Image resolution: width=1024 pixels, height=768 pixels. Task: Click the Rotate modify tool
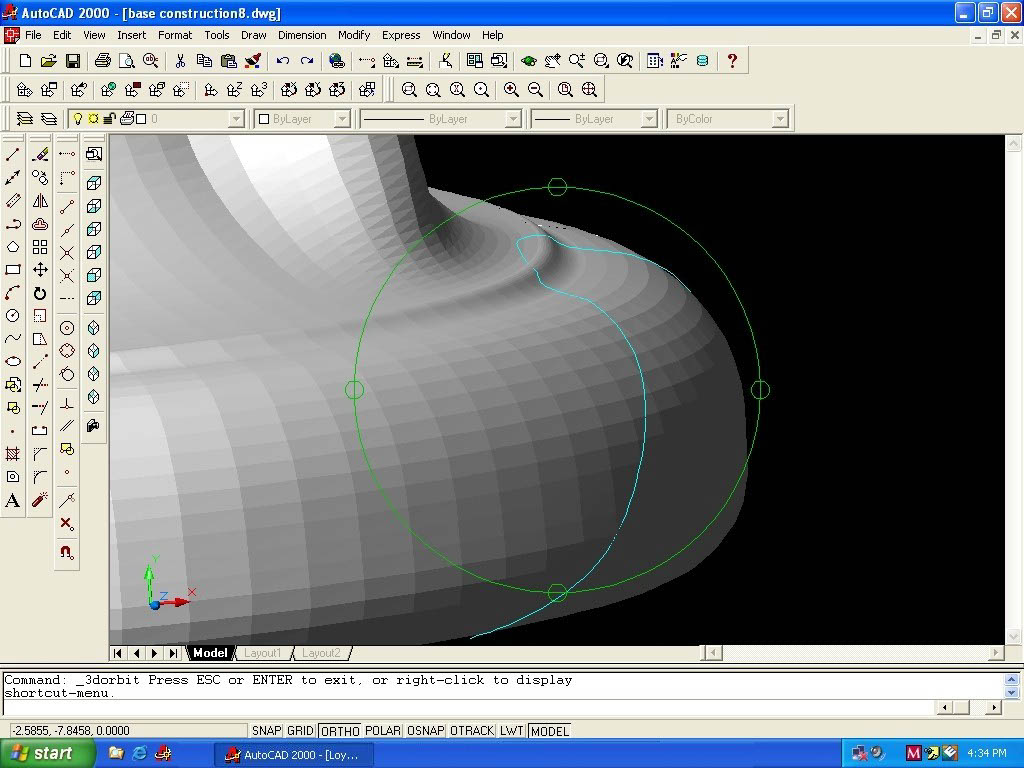click(40, 293)
